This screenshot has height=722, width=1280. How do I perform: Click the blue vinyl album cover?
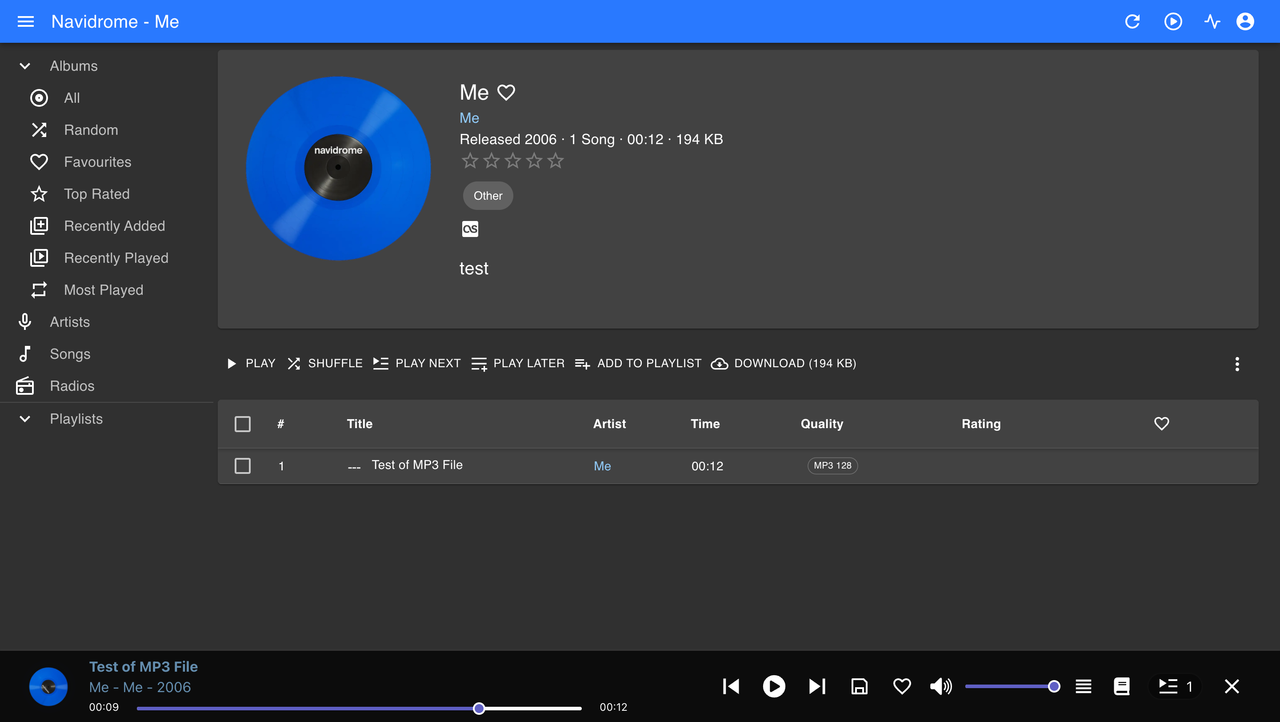point(338,167)
